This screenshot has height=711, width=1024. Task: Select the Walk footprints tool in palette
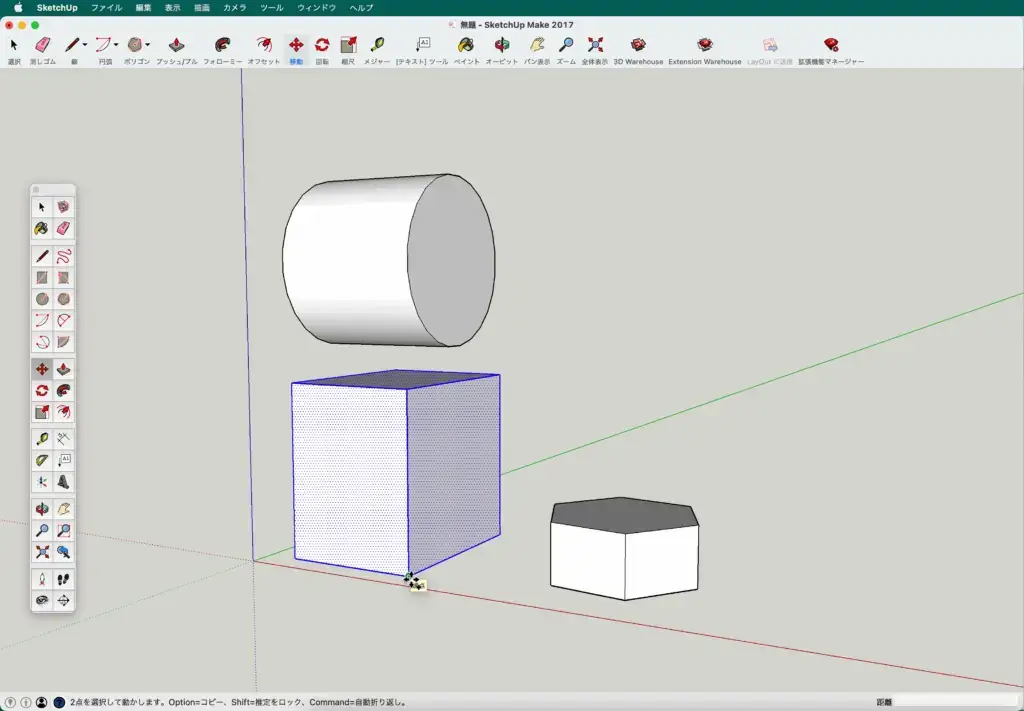click(x=63, y=579)
